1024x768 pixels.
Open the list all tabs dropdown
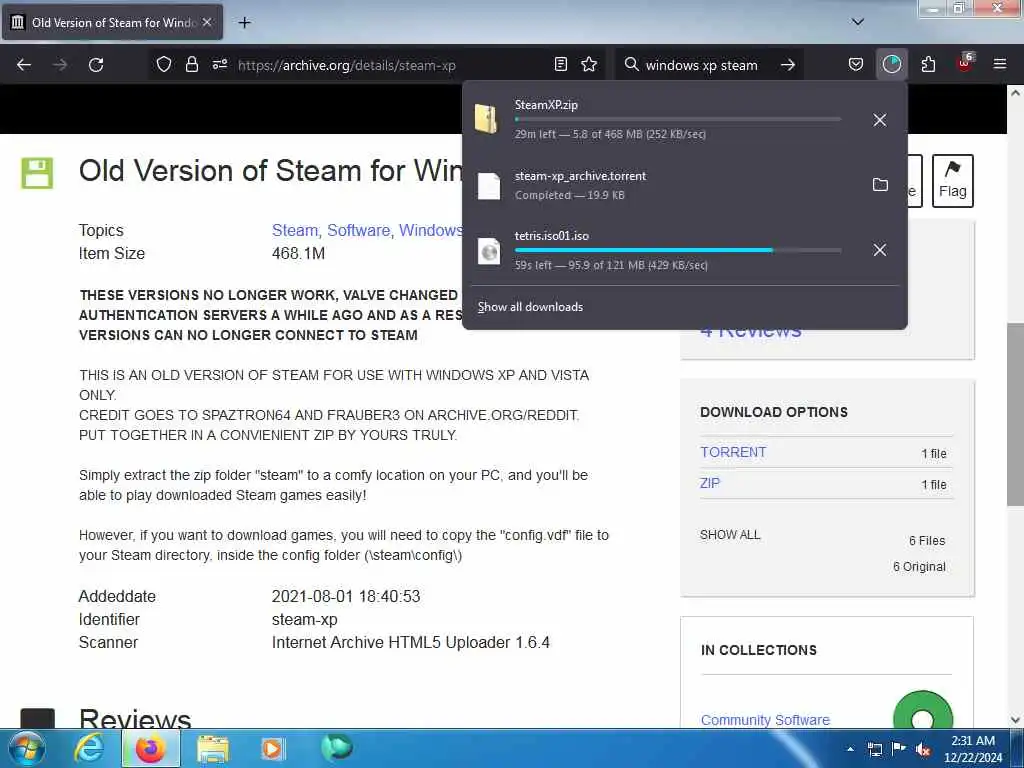858,22
